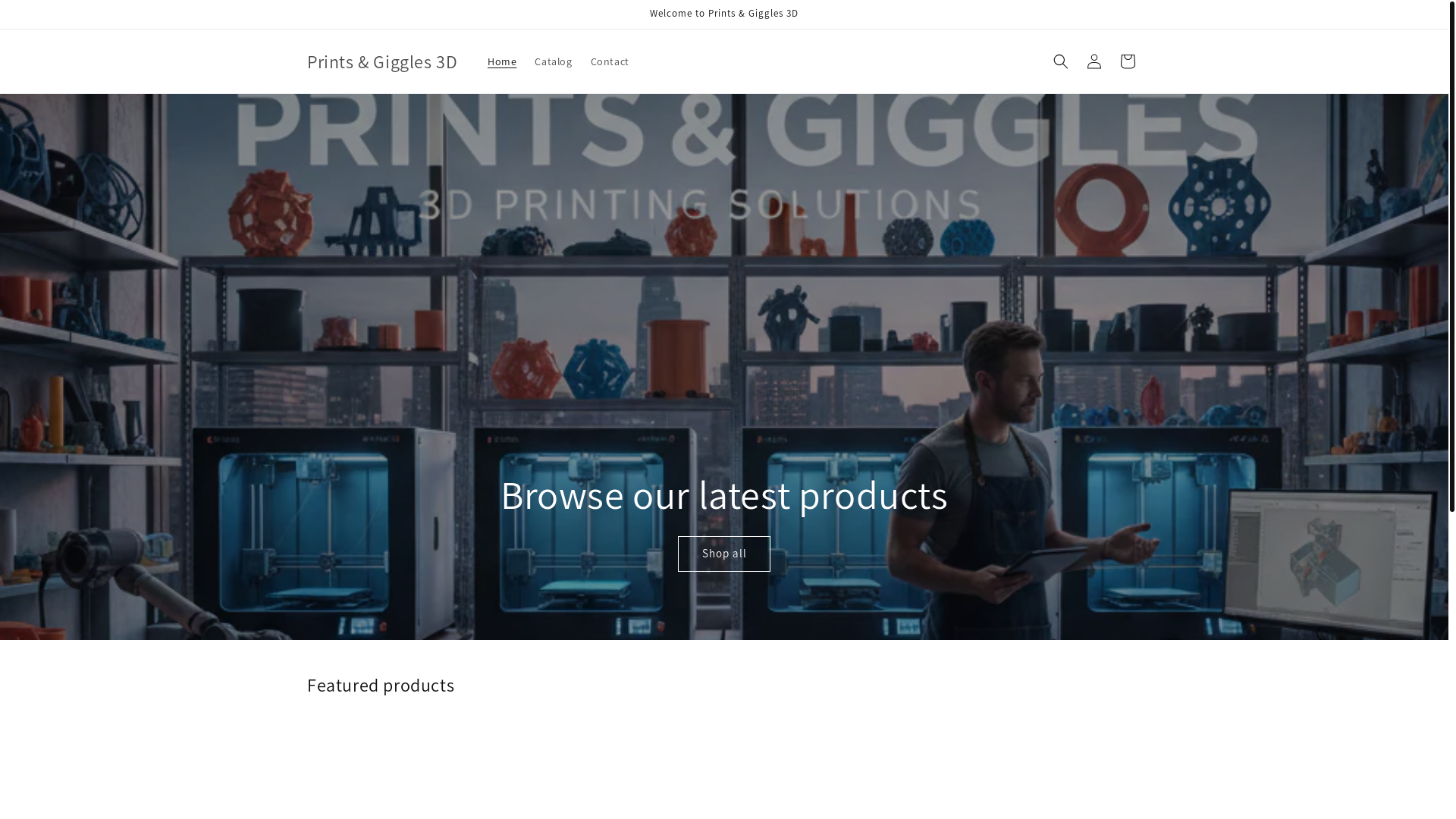Go to the Home menu item
The width and height of the screenshot is (1456, 819).
click(x=501, y=61)
